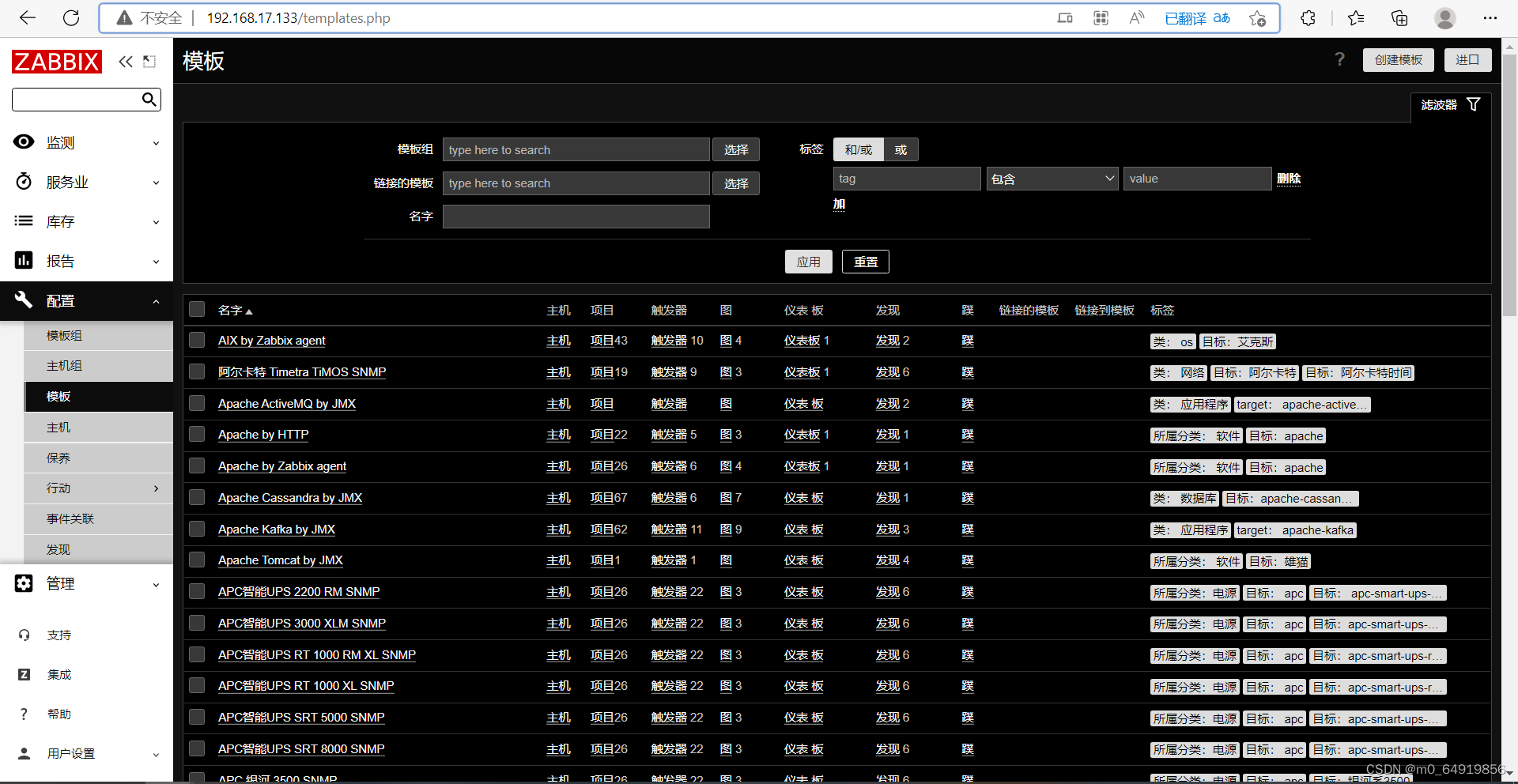Click the Z icon for 集成

coord(24,674)
